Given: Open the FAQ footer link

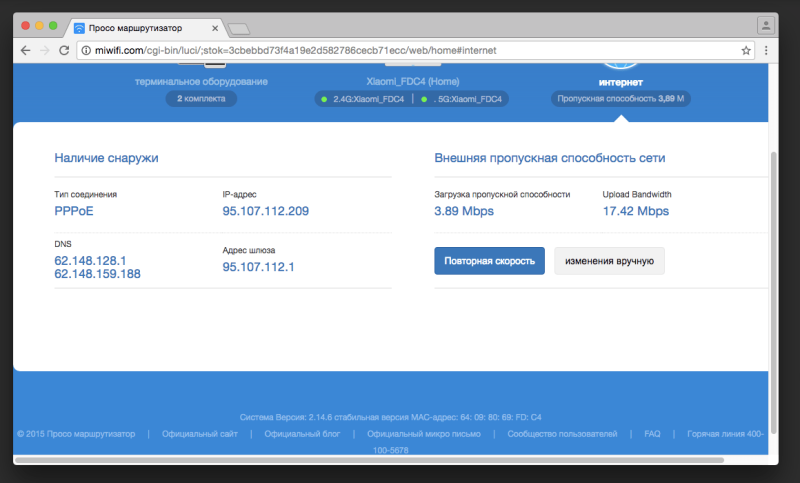Looking at the screenshot, I should tap(652, 434).
